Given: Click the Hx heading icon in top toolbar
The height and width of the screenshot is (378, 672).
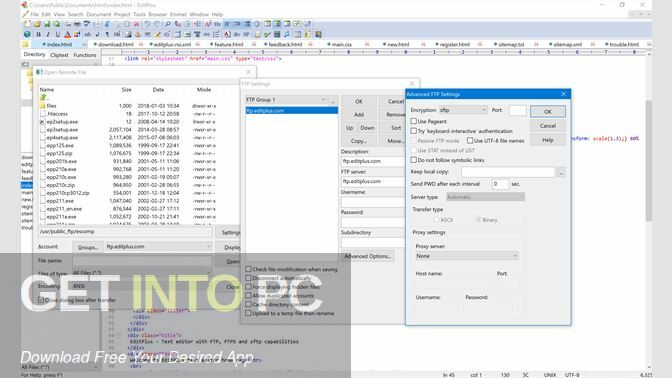Looking at the screenshot, I should [217, 24].
